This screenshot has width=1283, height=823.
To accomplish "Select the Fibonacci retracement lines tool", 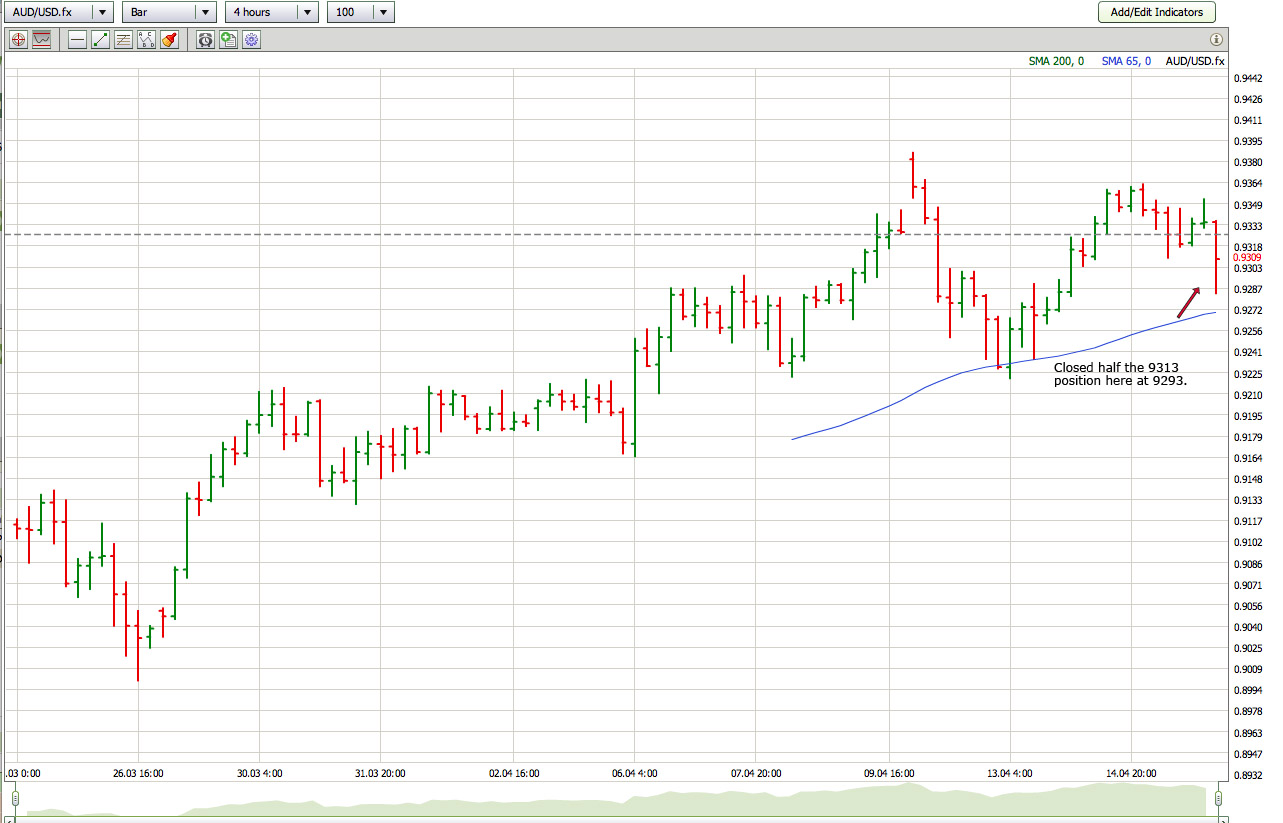I will click(x=123, y=40).
